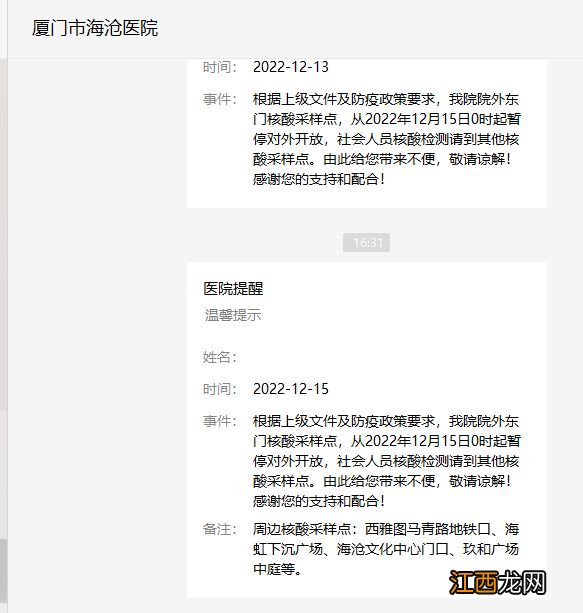This screenshot has height=613, width=583.
Task: Click event text in the 2022-12-15 card
Action: coord(387,461)
